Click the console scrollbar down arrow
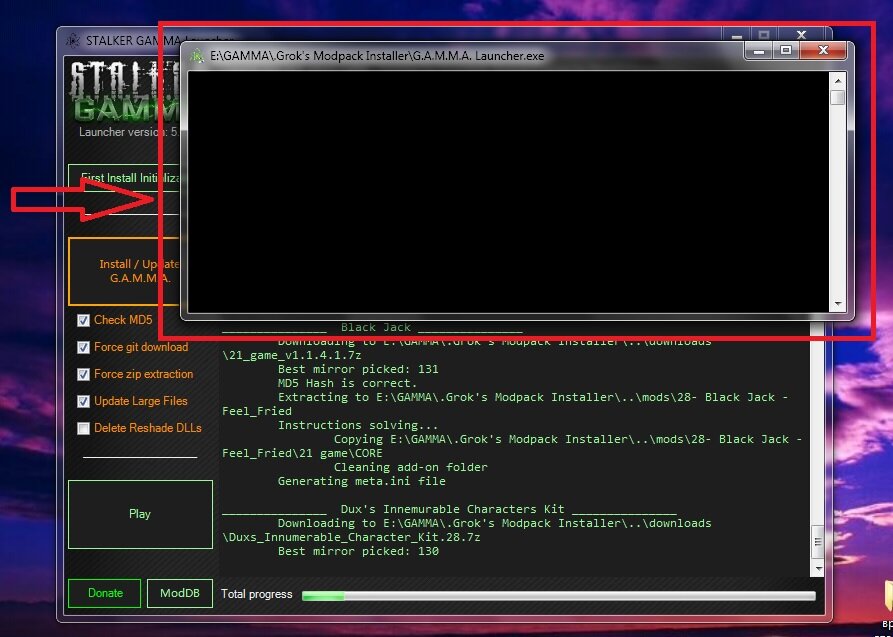 (837, 303)
